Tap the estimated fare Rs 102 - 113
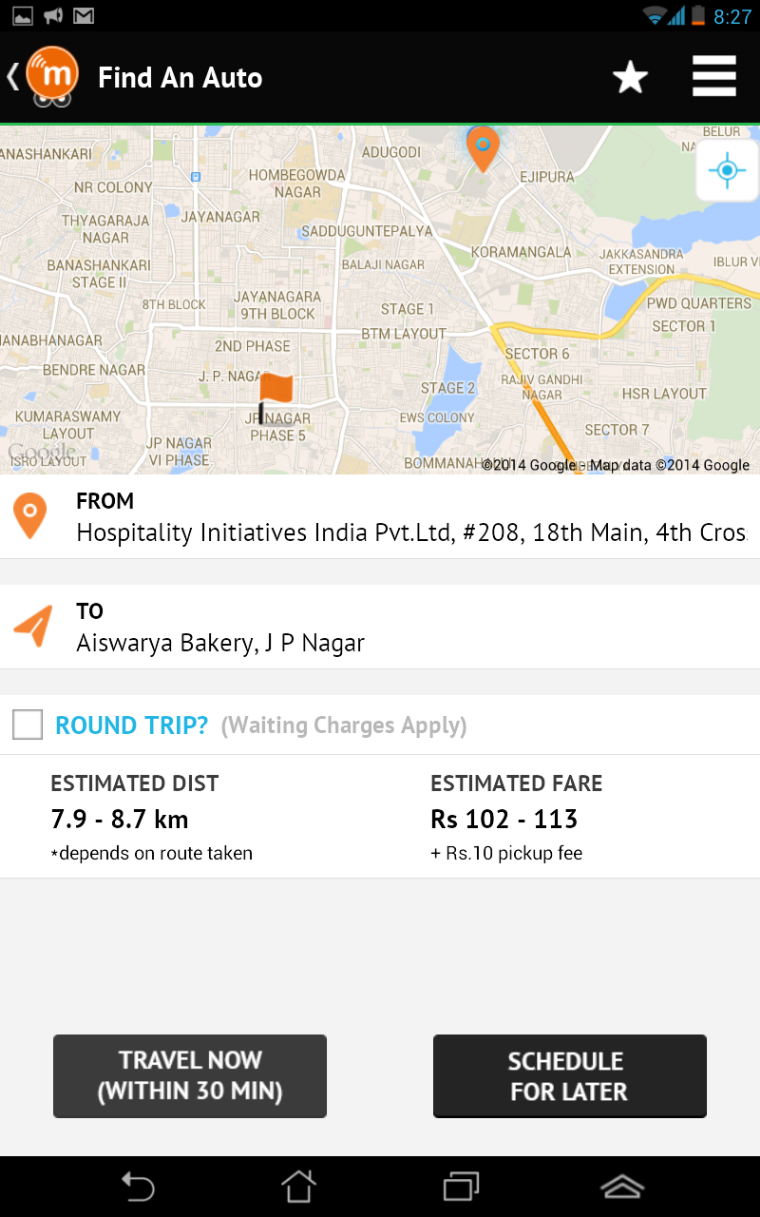 (504, 819)
